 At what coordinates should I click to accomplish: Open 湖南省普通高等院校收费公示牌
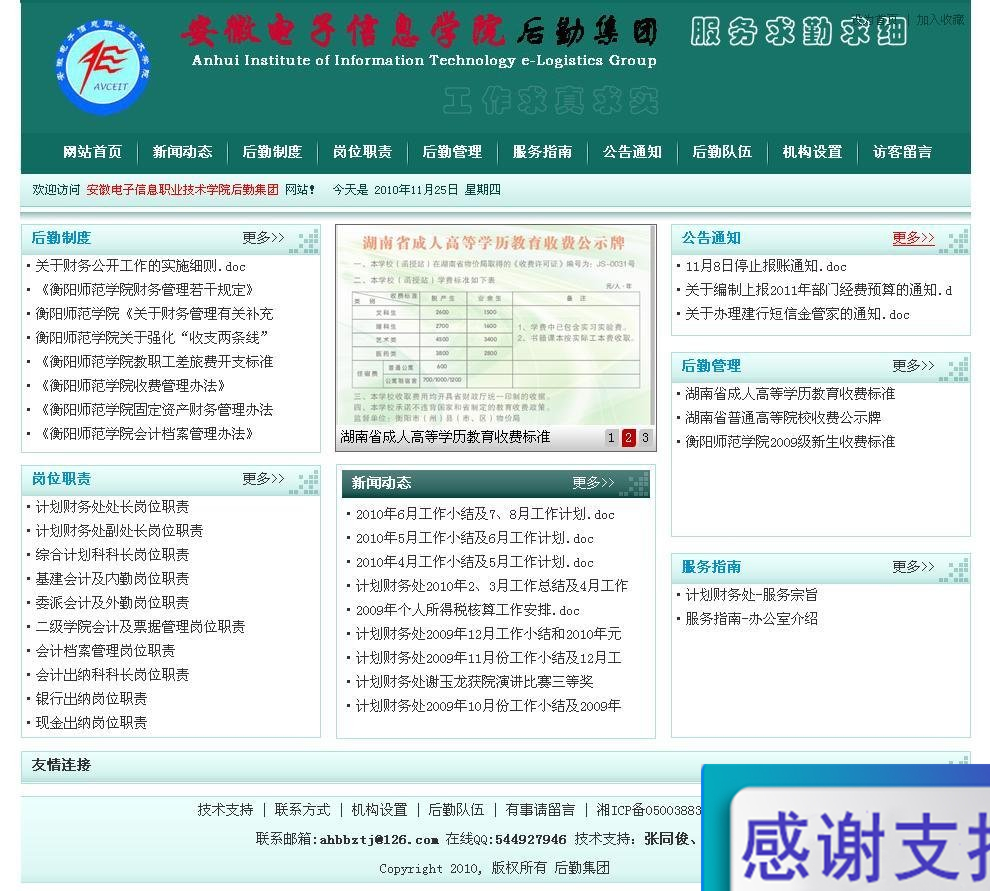(783, 417)
